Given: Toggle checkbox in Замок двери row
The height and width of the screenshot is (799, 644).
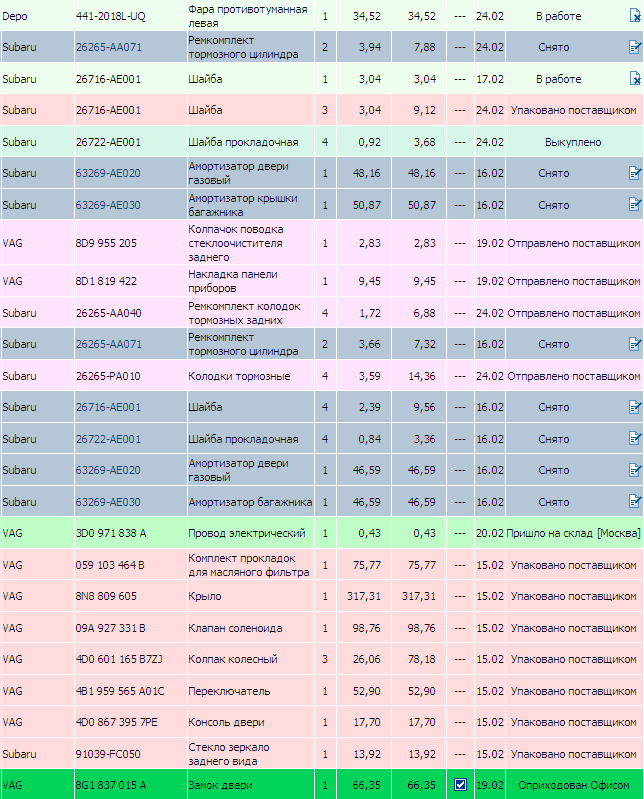Looking at the screenshot, I should coord(460,785).
